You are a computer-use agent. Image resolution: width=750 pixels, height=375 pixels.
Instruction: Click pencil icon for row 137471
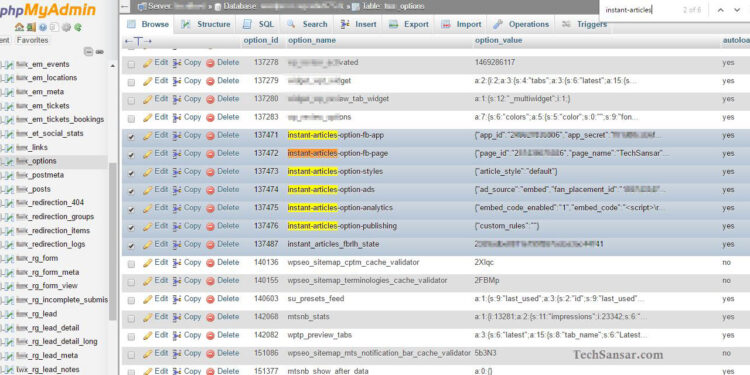coord(148,135)
